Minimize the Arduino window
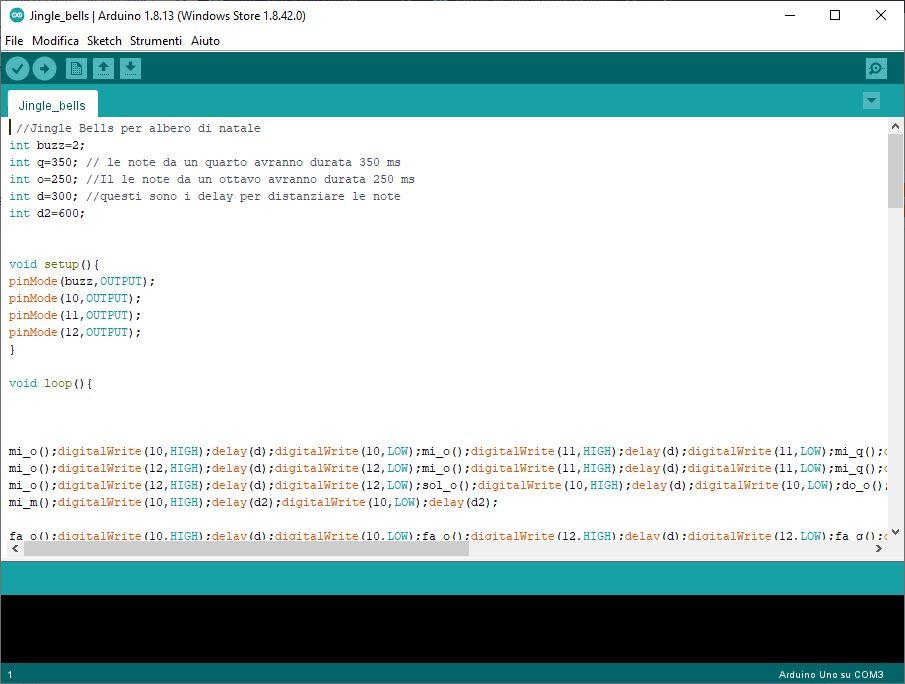 [x=790, y=16]
